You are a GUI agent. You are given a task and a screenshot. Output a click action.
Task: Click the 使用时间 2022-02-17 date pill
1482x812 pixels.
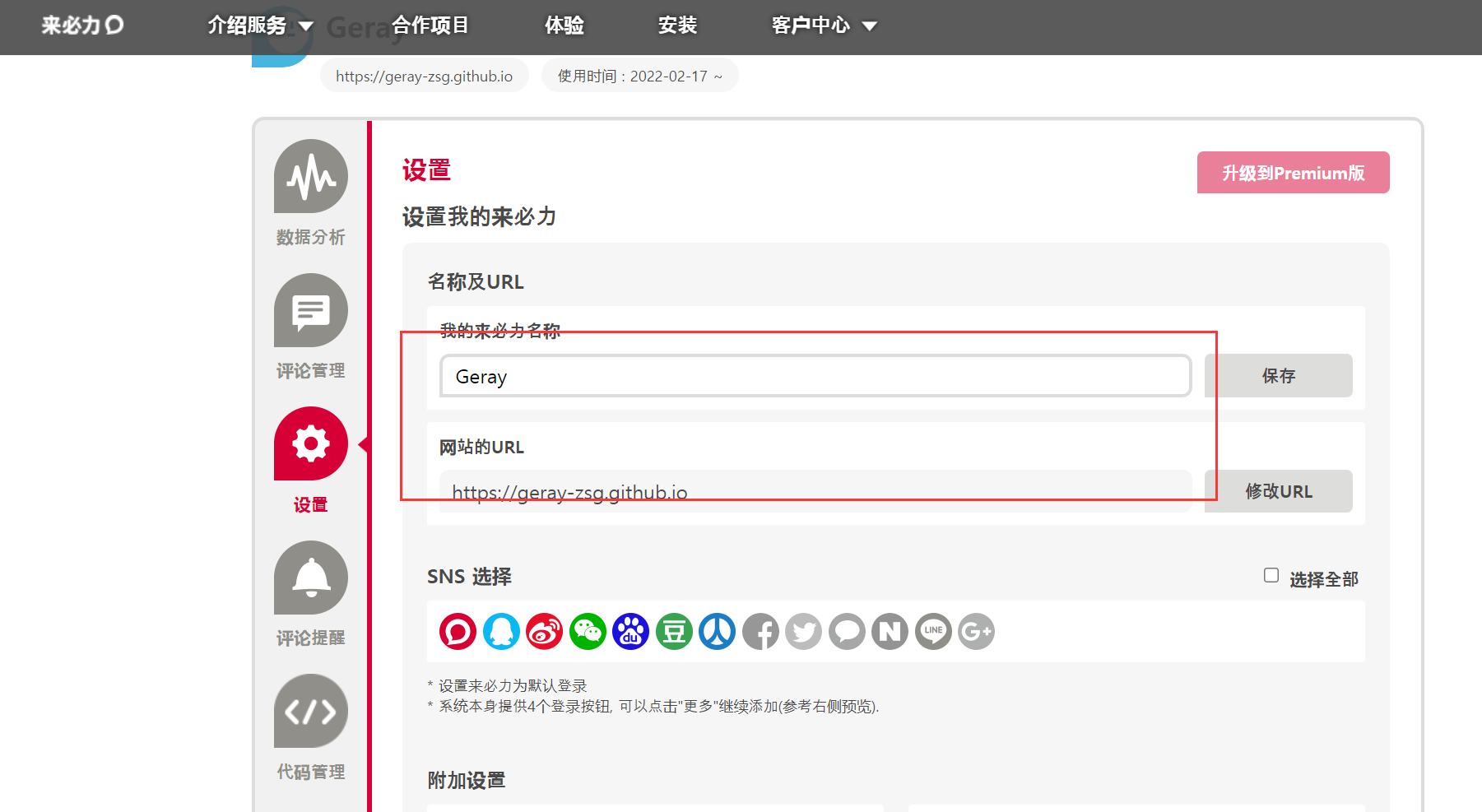[x=640, y=76]
